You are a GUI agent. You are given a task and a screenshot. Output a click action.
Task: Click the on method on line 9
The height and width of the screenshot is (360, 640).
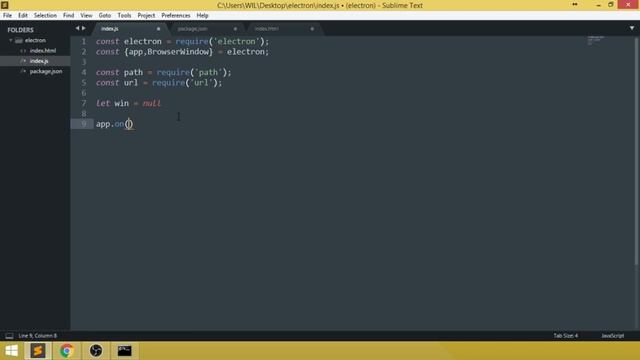(119, 124)
